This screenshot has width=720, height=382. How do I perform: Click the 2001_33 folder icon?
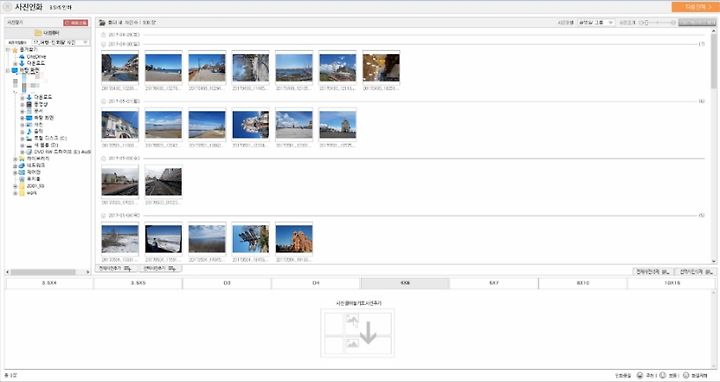click(x=22, y=186)
